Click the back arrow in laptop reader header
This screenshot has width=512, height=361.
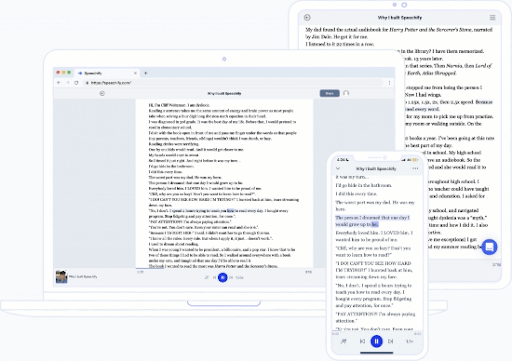[x=102, y=93]
